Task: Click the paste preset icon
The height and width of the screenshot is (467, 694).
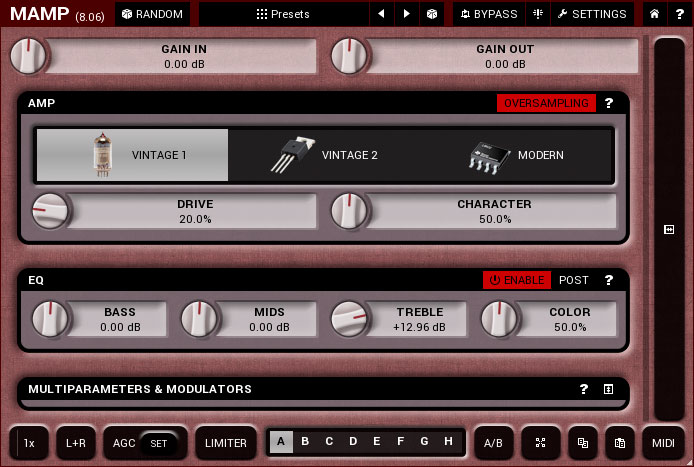Action: pyautogui.click(x=620, y=443)
